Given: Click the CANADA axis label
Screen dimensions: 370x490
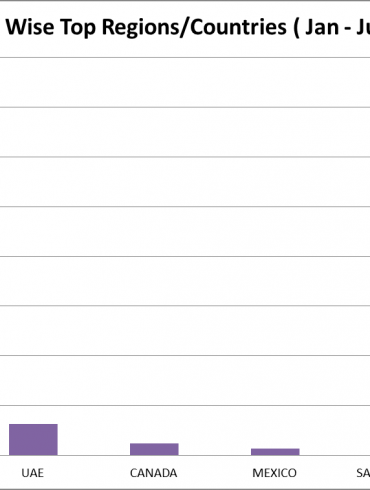Looking at the screenshot, I should point(154,473).
